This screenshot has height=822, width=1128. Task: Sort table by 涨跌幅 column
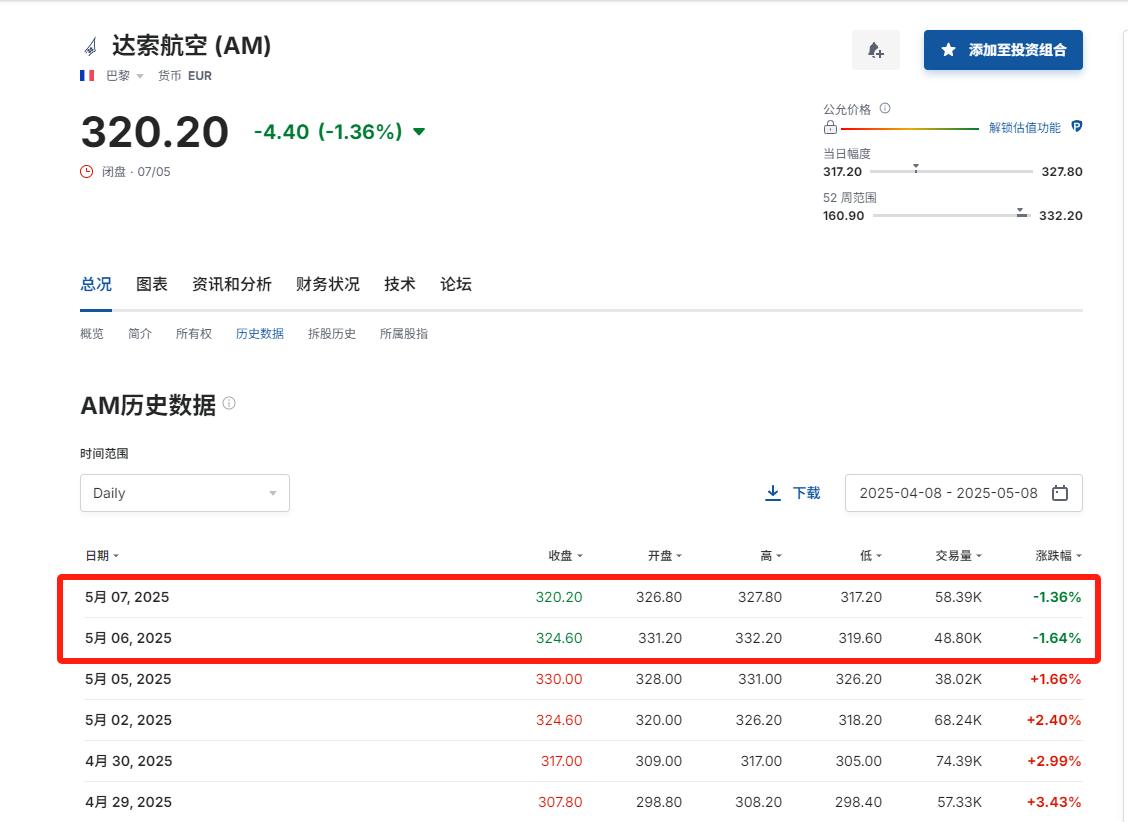point(1058,555)
